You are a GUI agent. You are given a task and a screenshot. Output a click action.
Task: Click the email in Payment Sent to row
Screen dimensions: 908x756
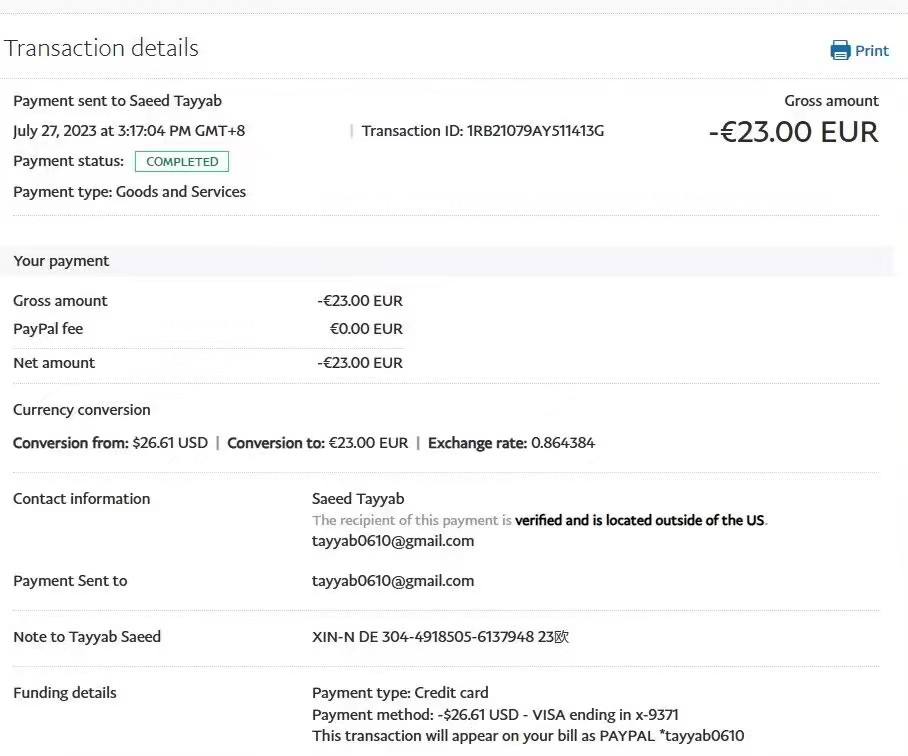pos(393,581)
